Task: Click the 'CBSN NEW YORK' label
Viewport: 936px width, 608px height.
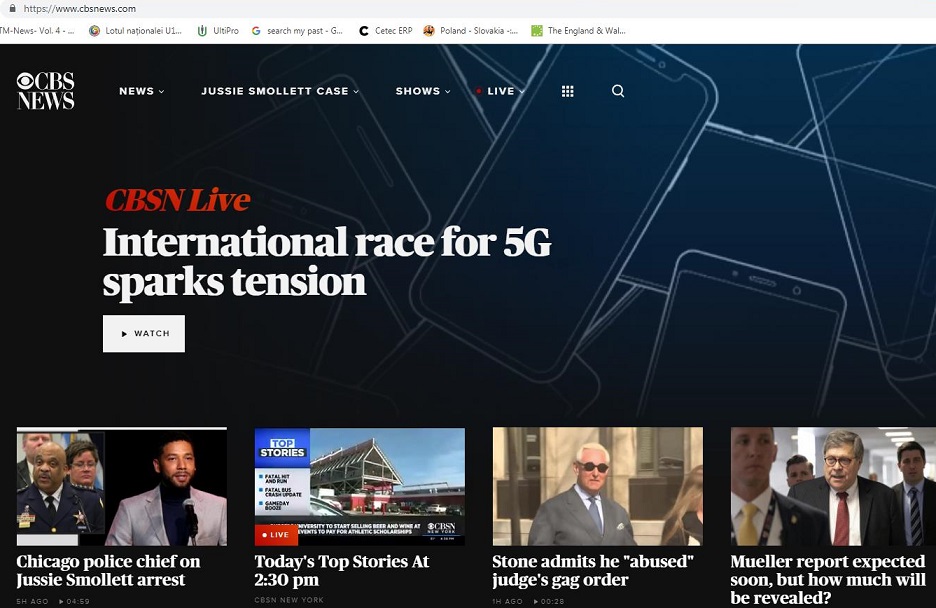Action: (x=289, y=600)
